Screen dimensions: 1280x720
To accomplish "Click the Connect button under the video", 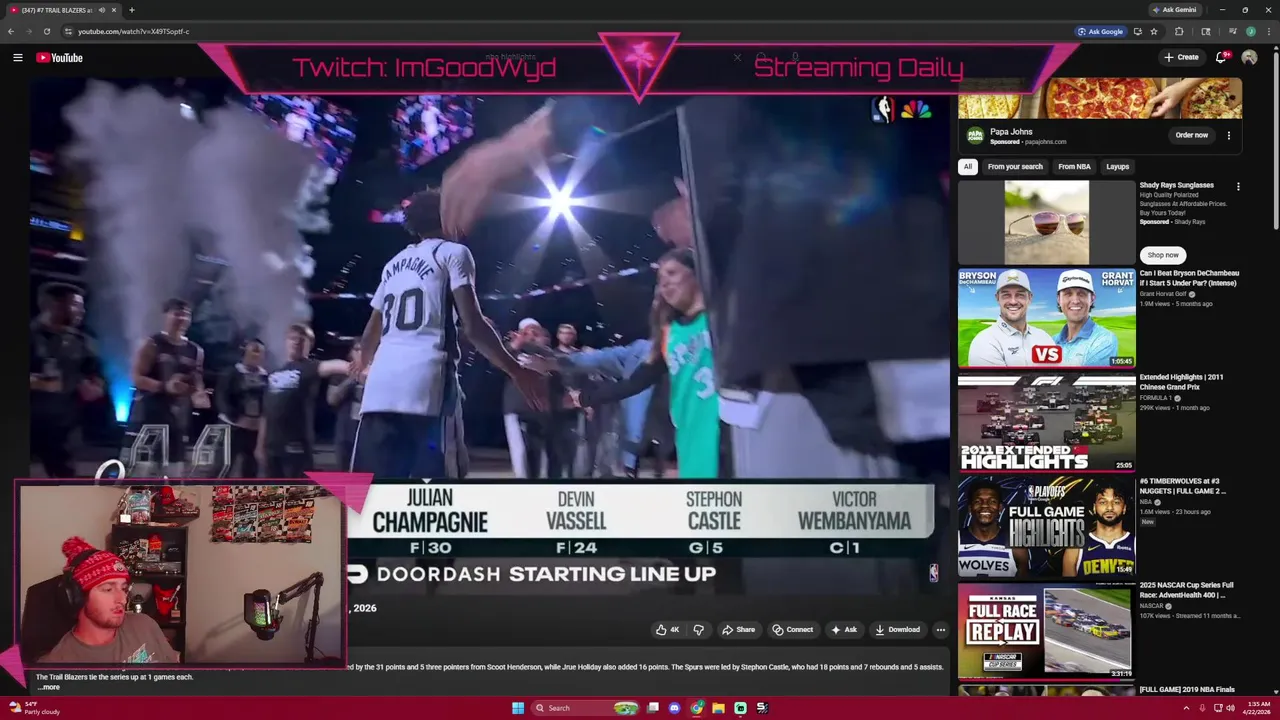I will [x=793, y=630].
